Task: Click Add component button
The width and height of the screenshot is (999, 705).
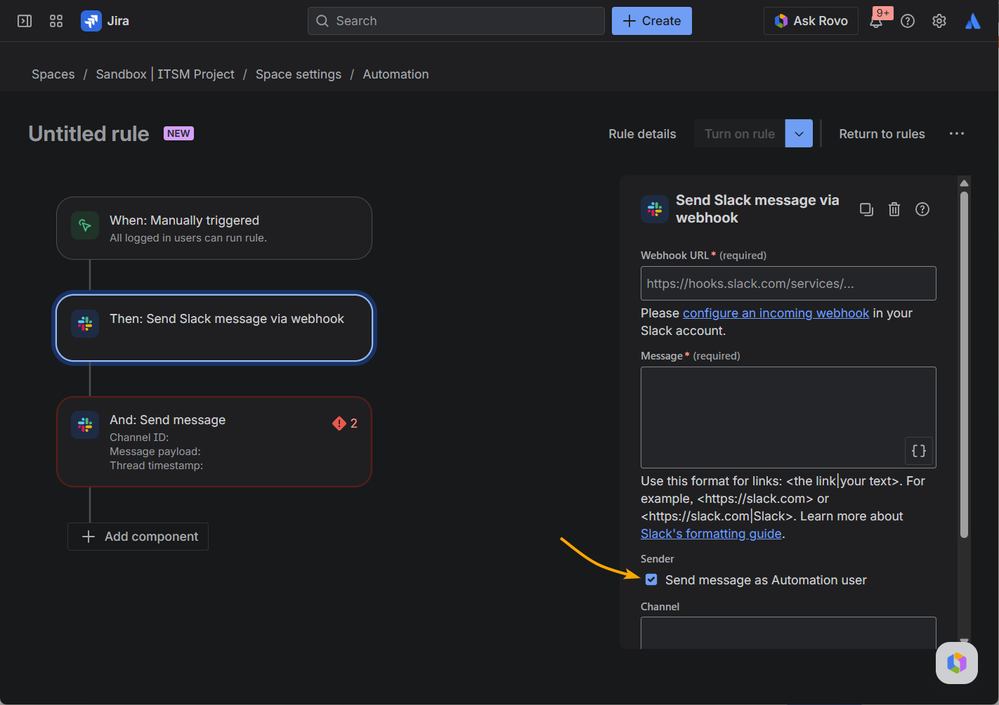Action: [x=138, y=537]
